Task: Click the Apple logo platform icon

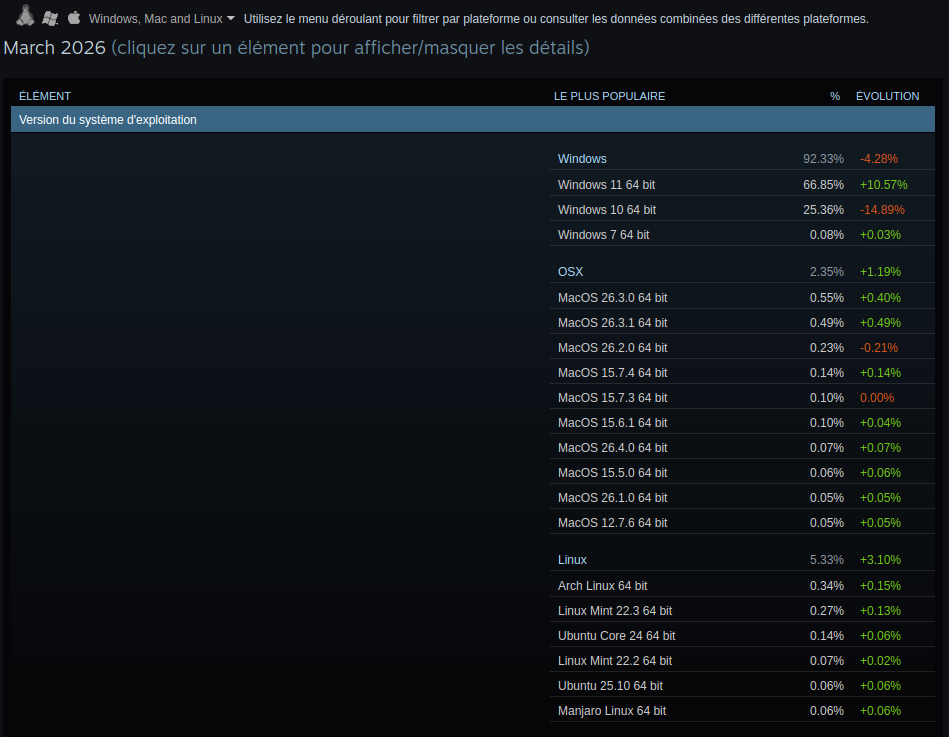Action: click(x=74, y=18)
